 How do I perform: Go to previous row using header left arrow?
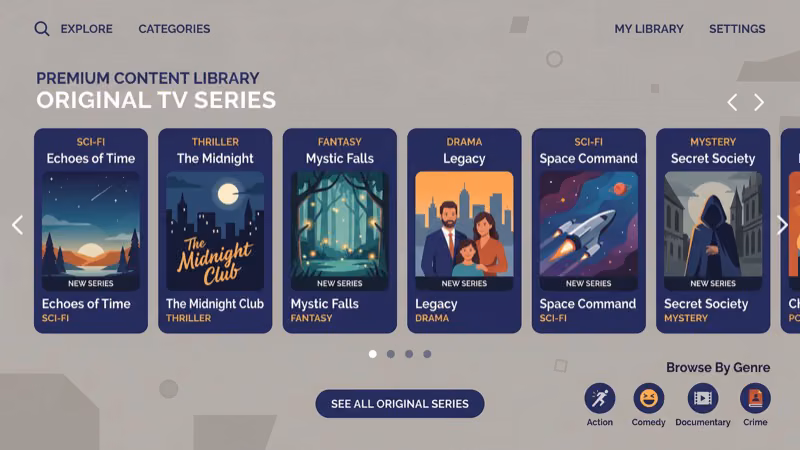click(732, 103)
